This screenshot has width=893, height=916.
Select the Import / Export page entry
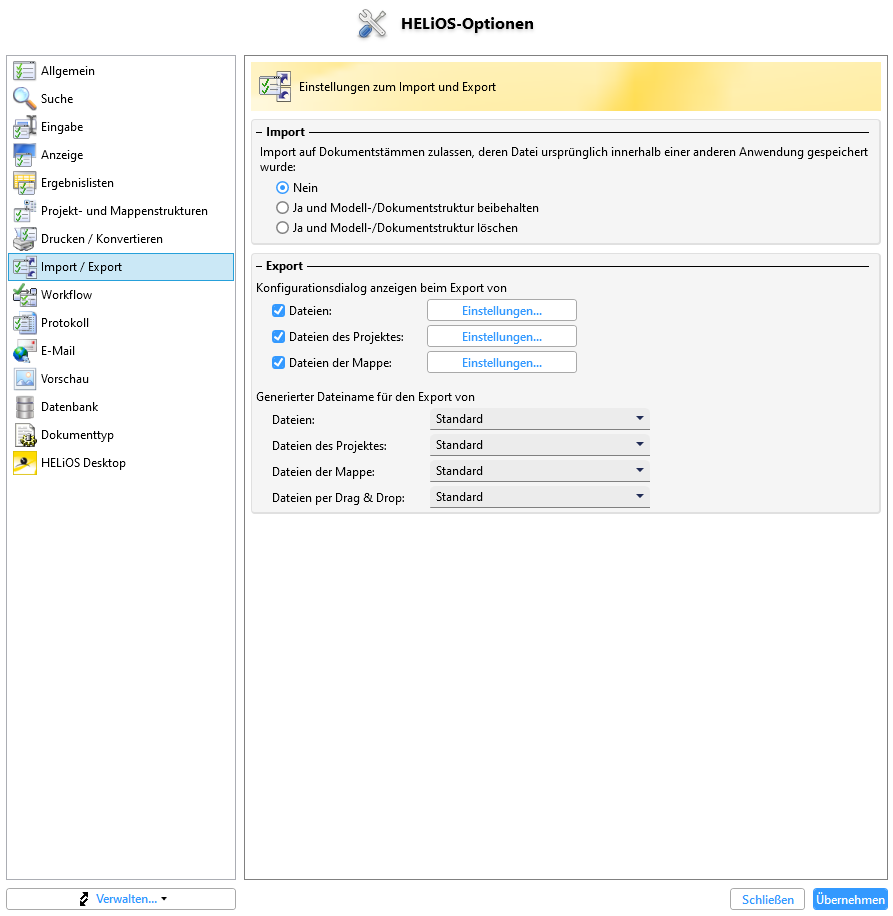tap(121, 267)
